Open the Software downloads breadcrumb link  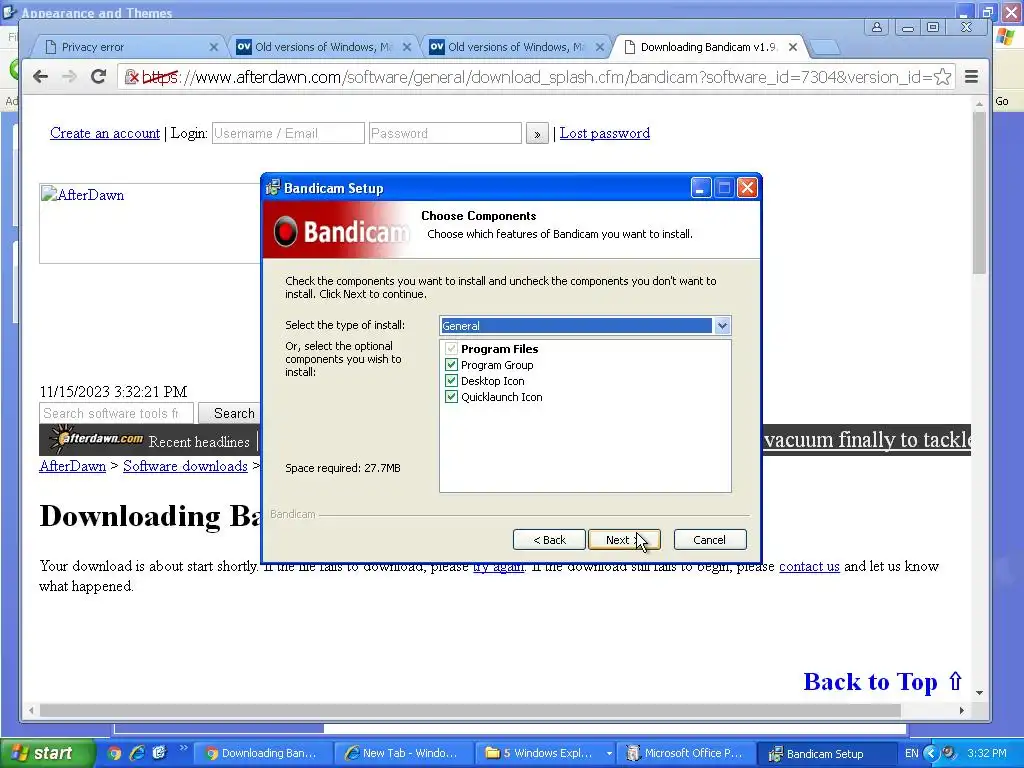click(x=185, y=466)
